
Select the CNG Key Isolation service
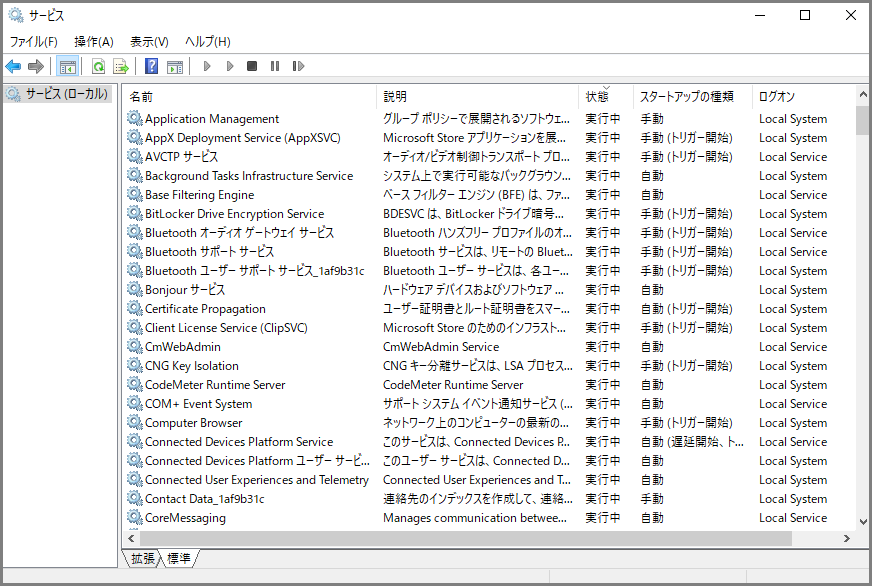[192, 365]
